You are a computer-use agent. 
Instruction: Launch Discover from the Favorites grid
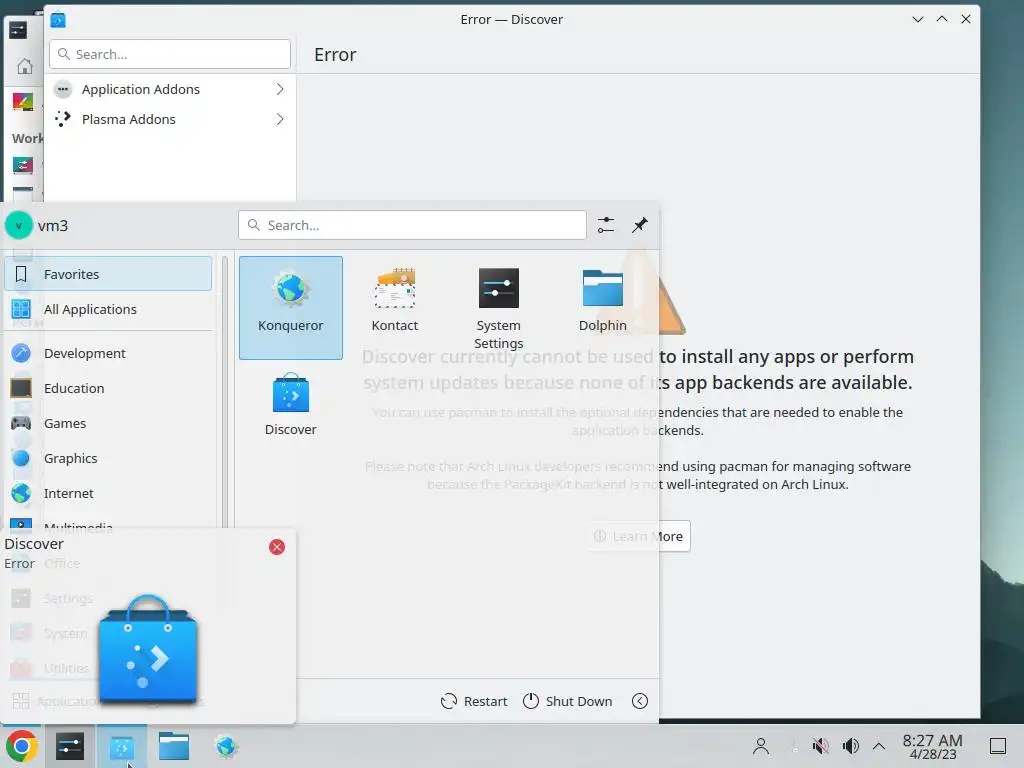click(291, 405)
